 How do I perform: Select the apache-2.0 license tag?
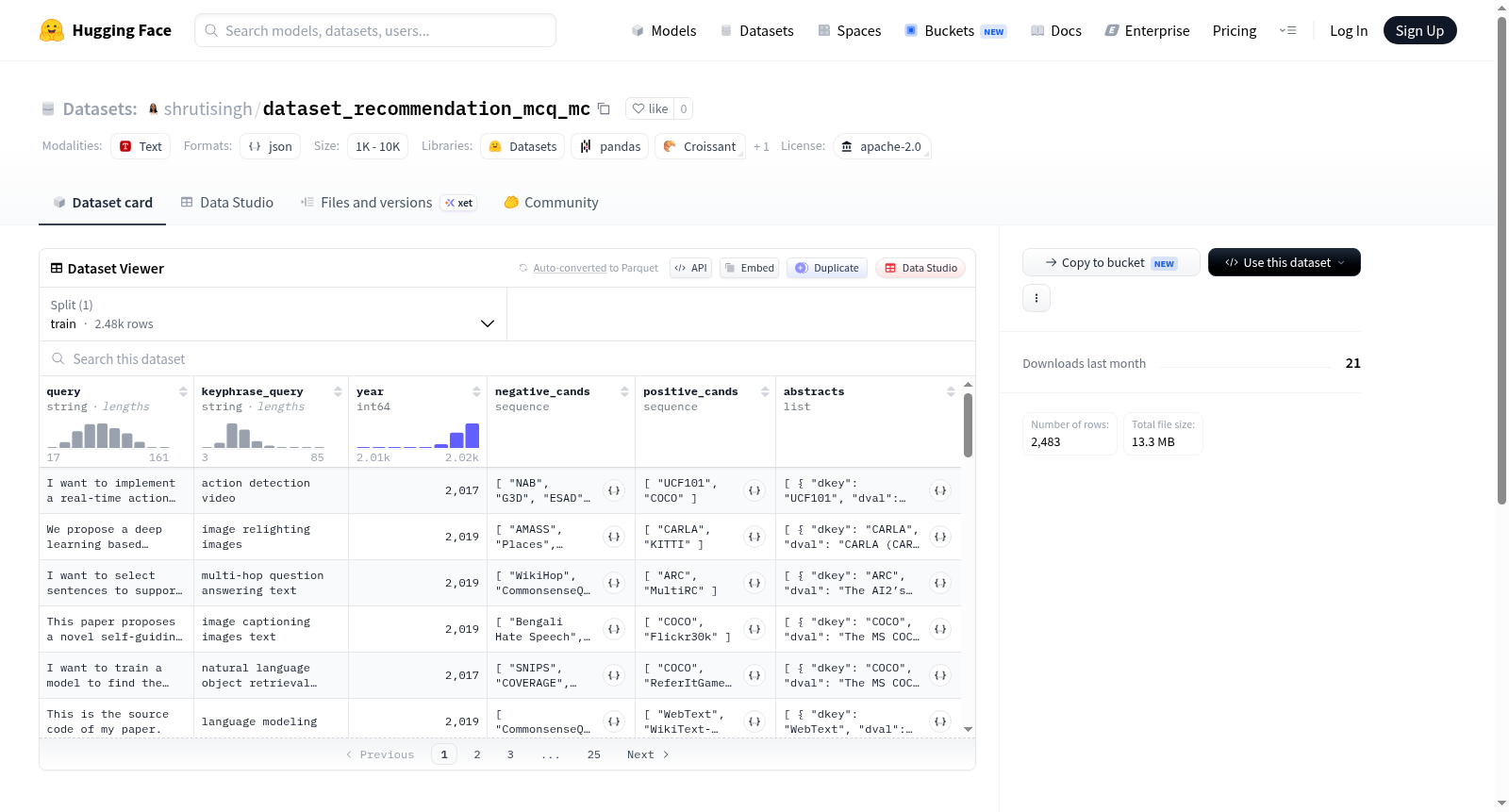[882, 146]
